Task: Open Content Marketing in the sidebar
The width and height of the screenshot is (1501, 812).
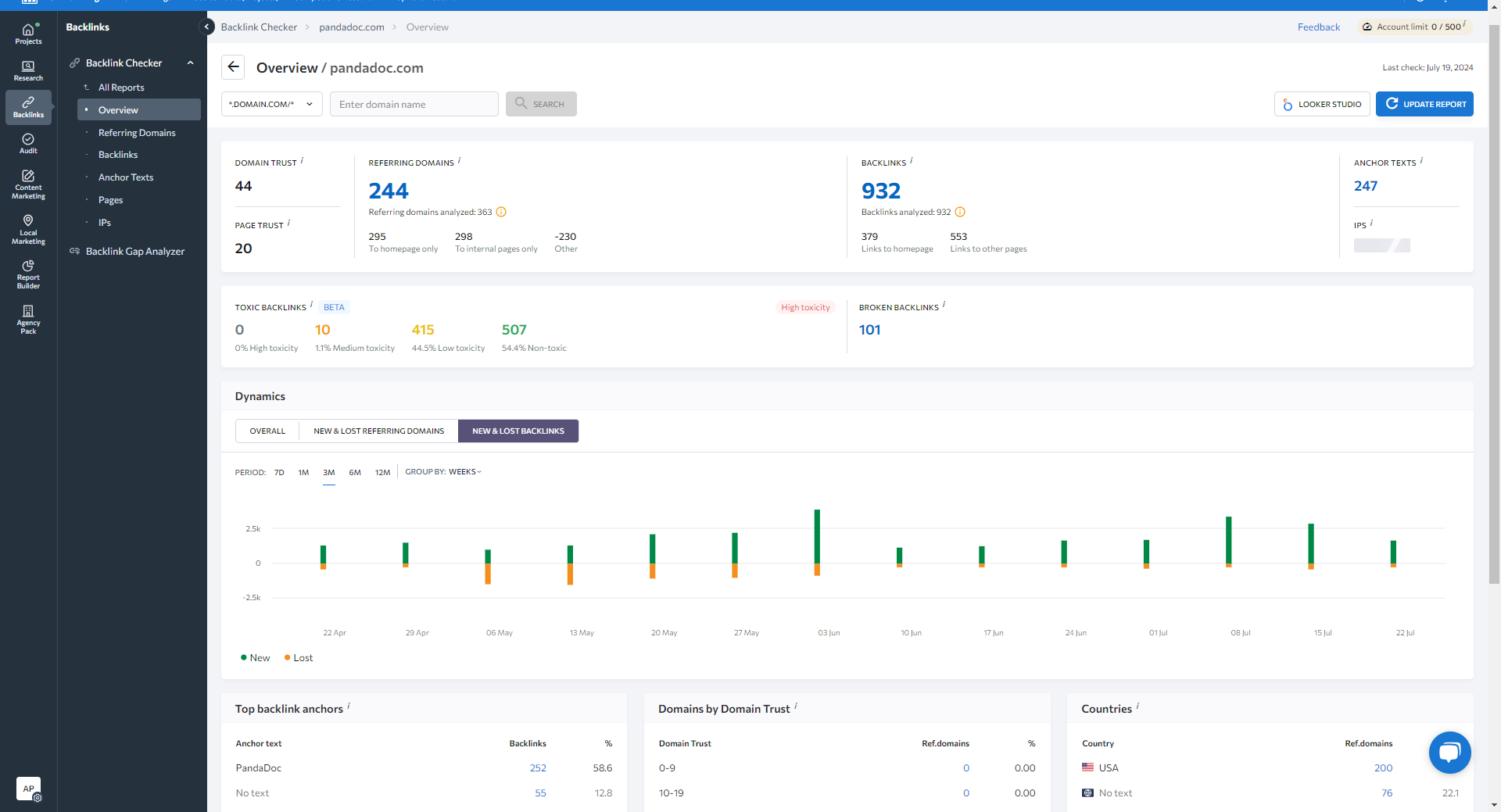Action: point(28,184)
